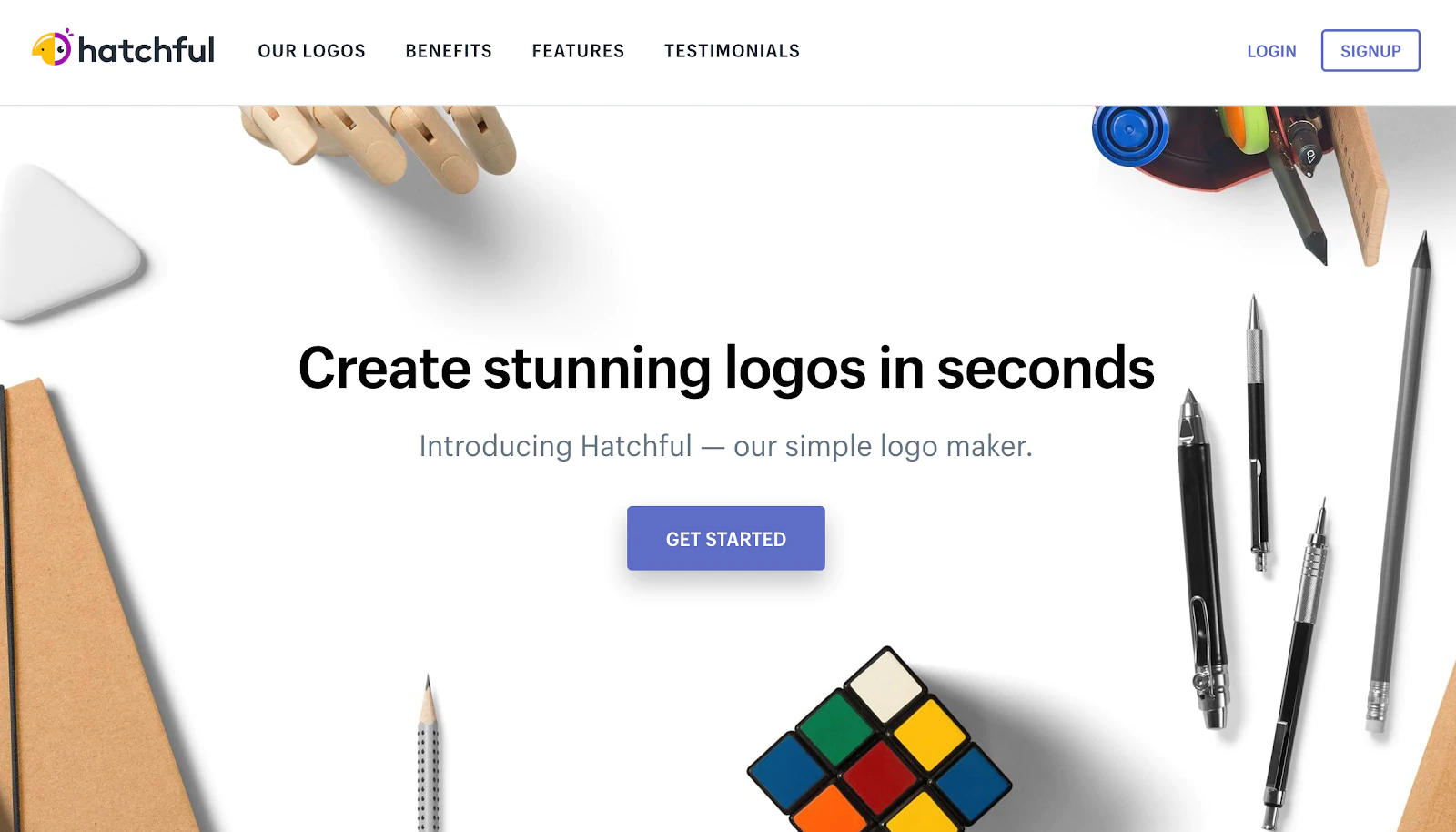The width and height of the screenshot is (1456, 832).
Task: Click the dotted-grip pencil at the bottom
Action: (x=428, y=754)
